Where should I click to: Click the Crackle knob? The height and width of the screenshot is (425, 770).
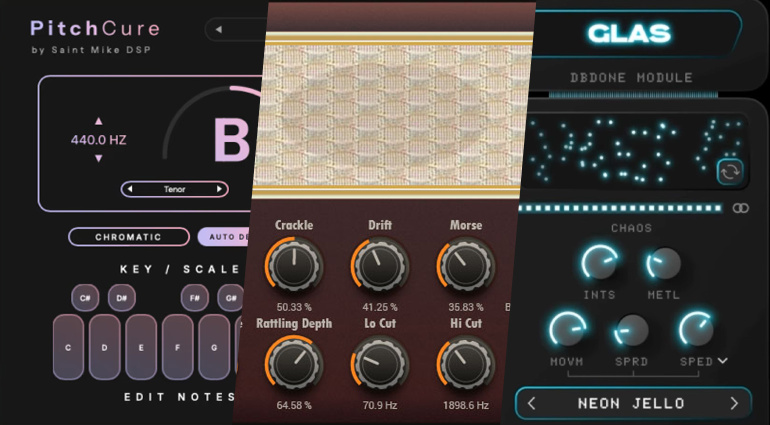294,266
